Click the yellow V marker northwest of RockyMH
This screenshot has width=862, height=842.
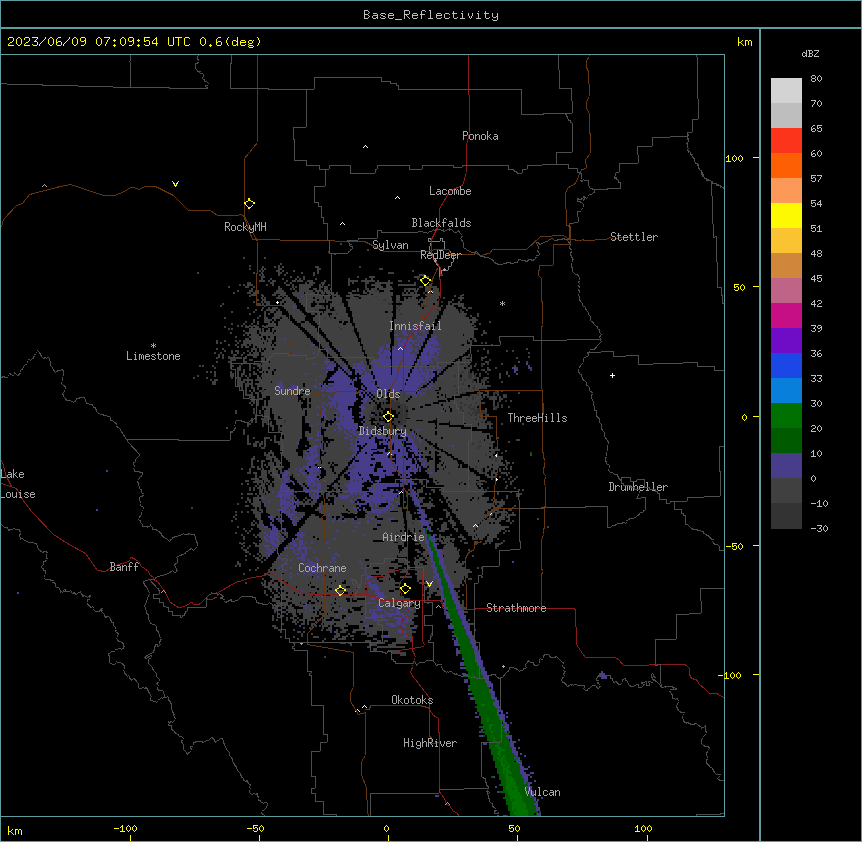(x=175, y=184)
